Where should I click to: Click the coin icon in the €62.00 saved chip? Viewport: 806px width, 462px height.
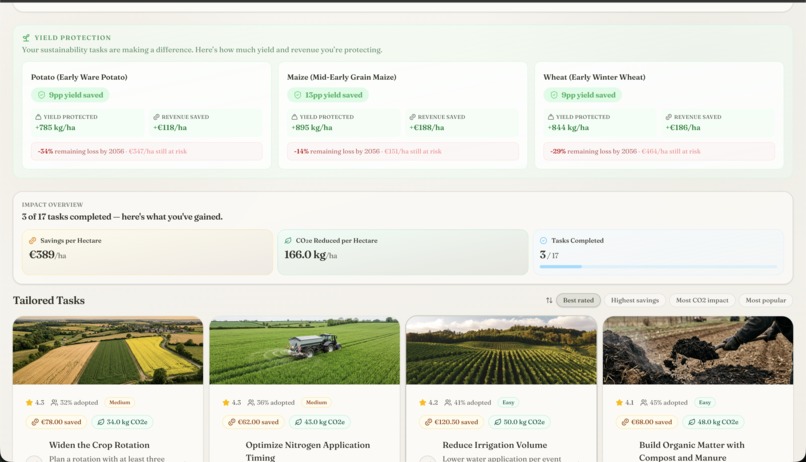pos(231,422)
